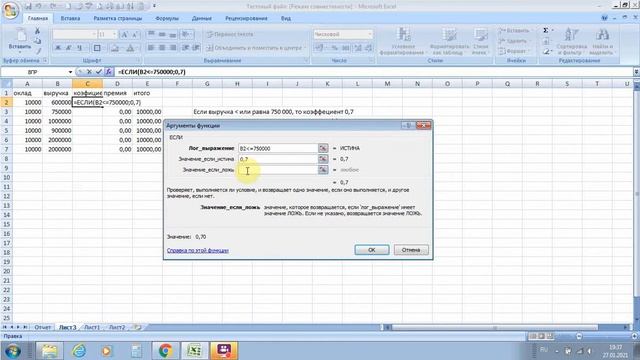
Task: Click the collapse-dialog icon next to Значение_если_истина
Action: coord(323,159)
